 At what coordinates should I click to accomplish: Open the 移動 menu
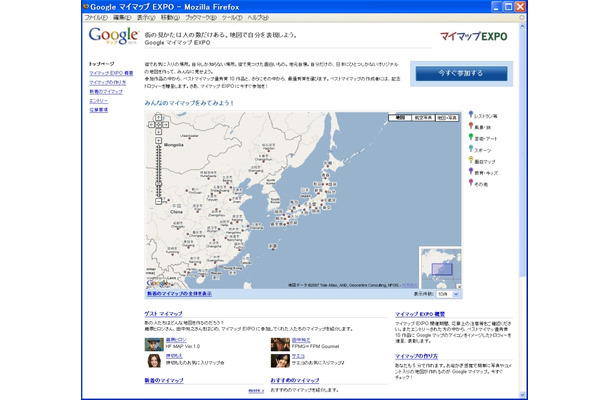[x=170, y=18]
